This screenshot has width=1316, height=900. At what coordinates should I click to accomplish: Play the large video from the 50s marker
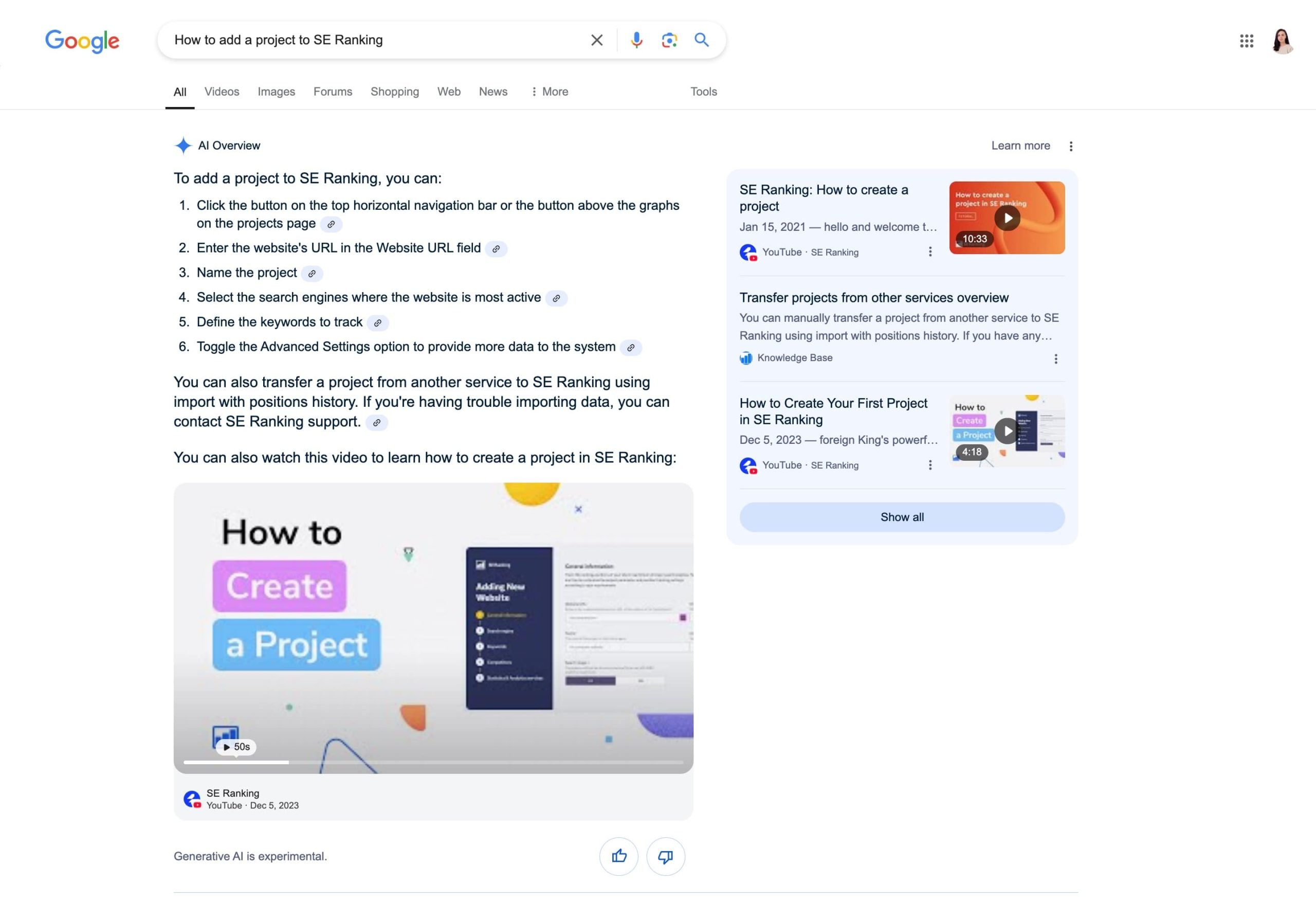236,747
